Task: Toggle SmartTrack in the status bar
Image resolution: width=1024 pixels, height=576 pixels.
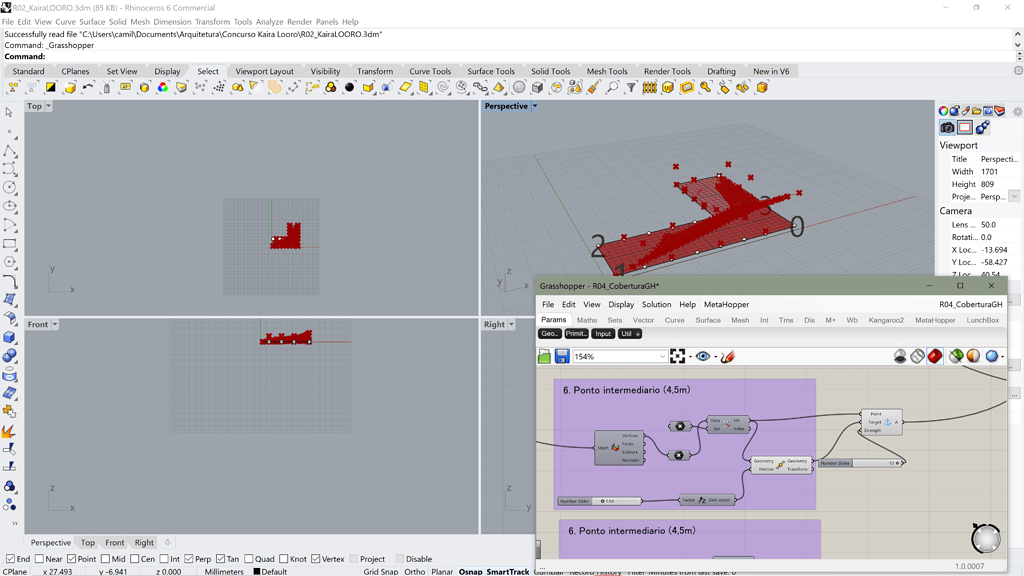Action: [507, 571]
